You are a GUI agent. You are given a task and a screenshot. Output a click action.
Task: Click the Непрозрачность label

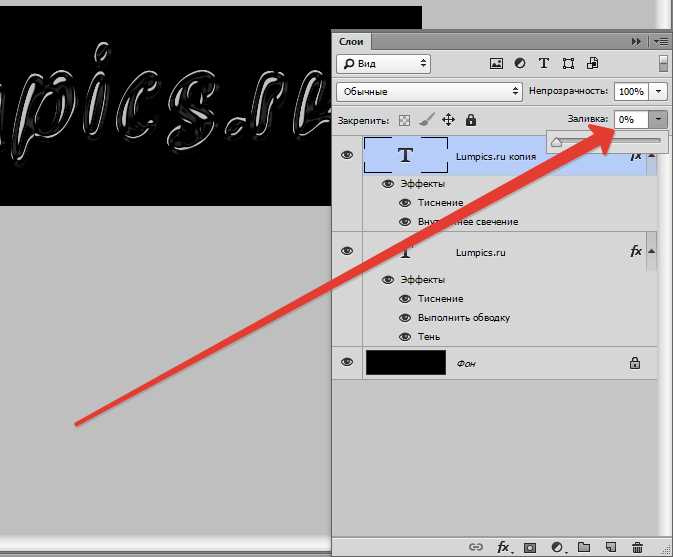568,91
